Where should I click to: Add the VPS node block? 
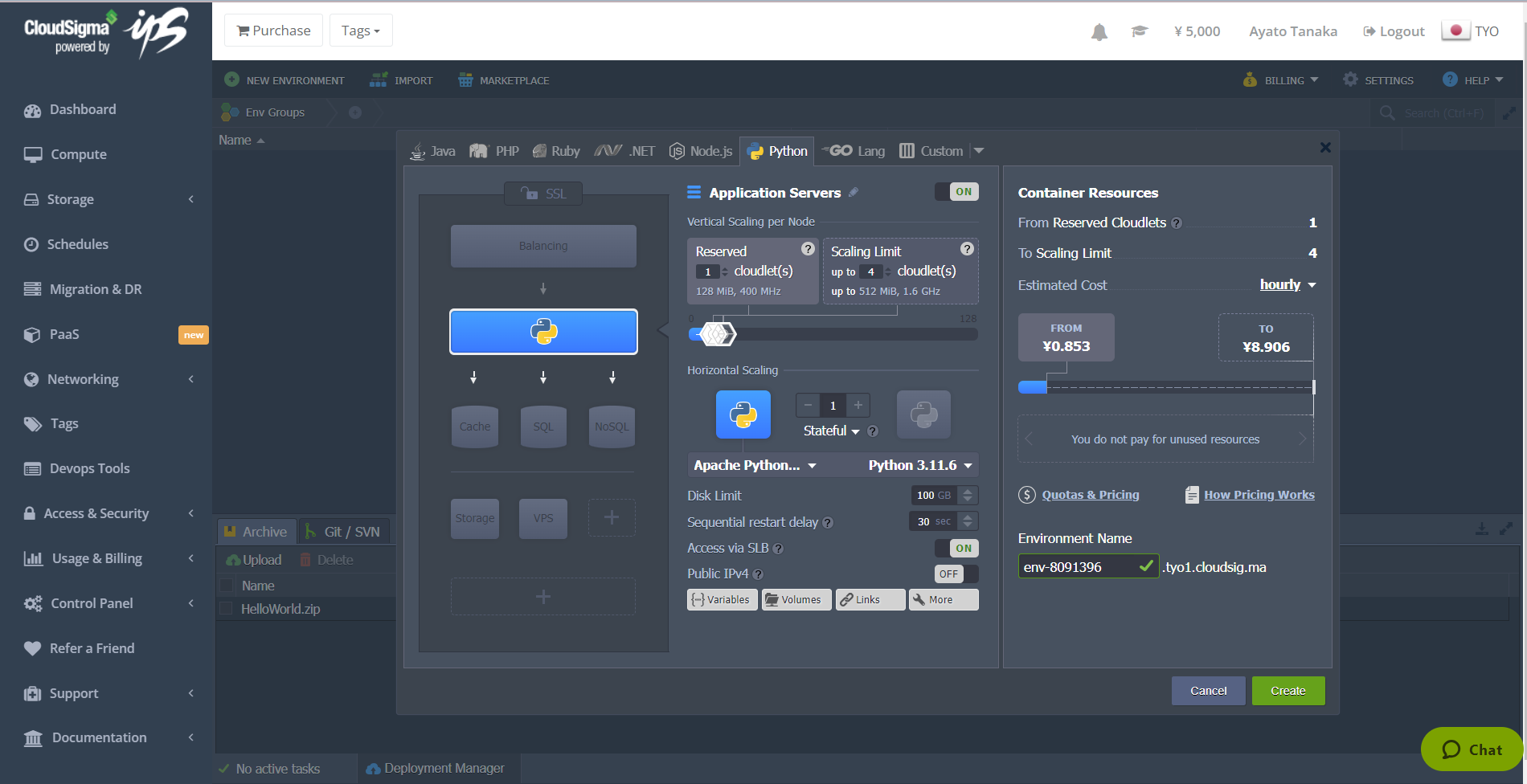[x=543, y=518]
